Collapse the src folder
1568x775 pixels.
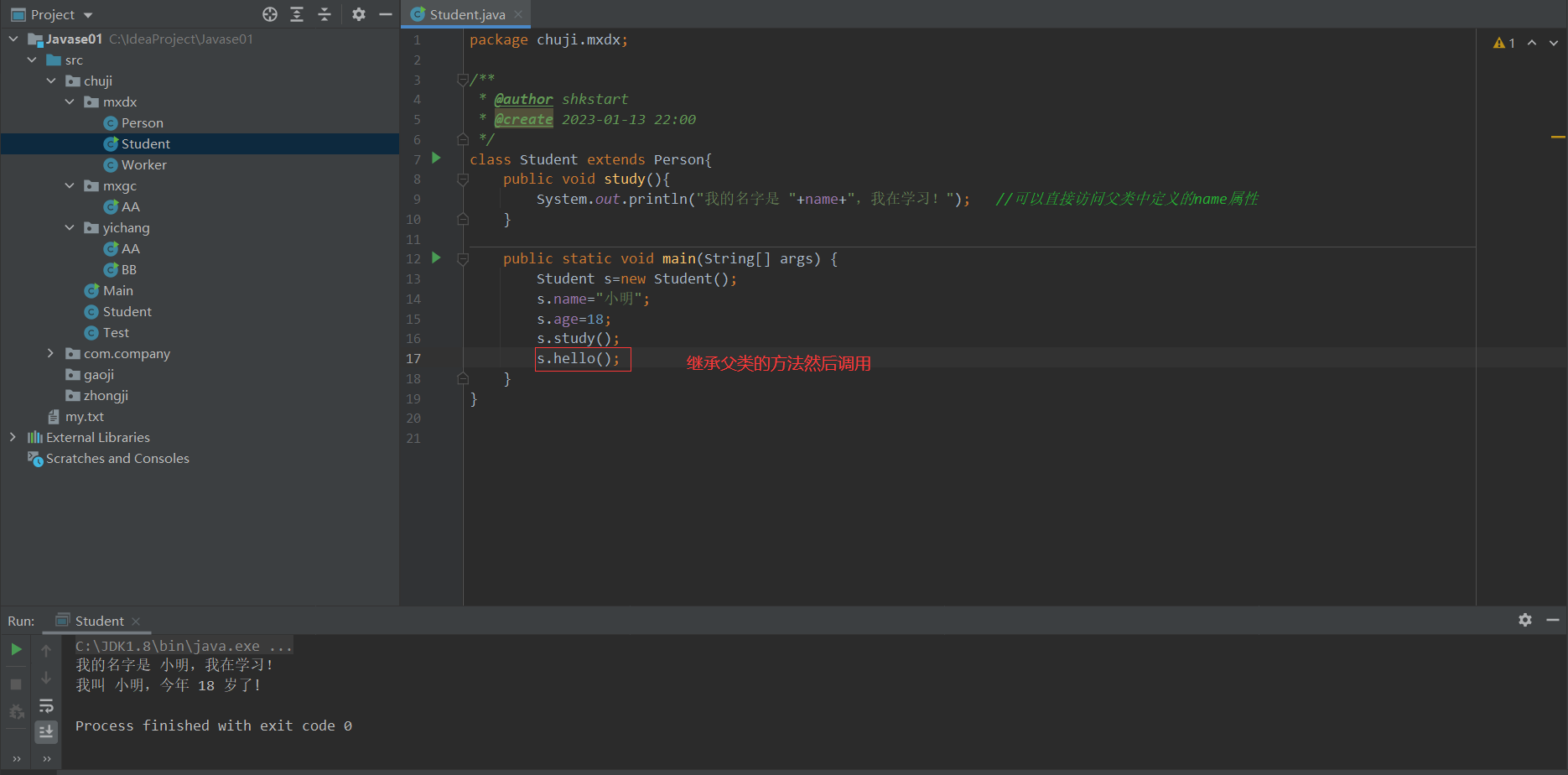click(x=32, y=60)
